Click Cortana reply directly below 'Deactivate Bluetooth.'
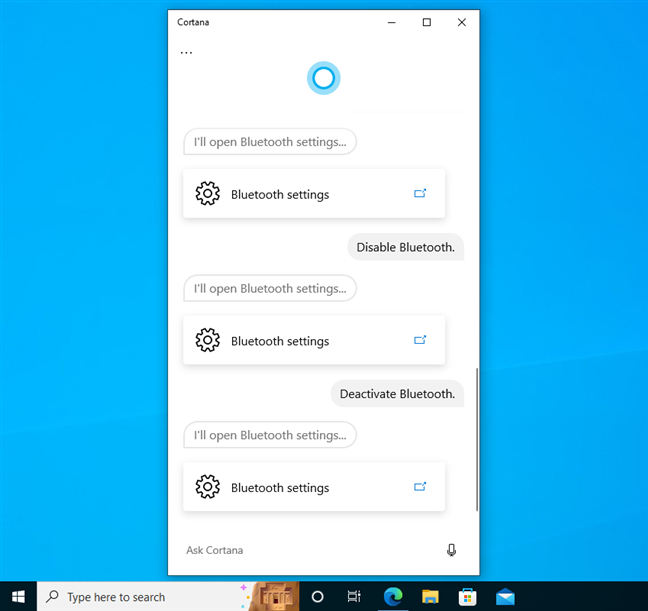 coord(270,435)
